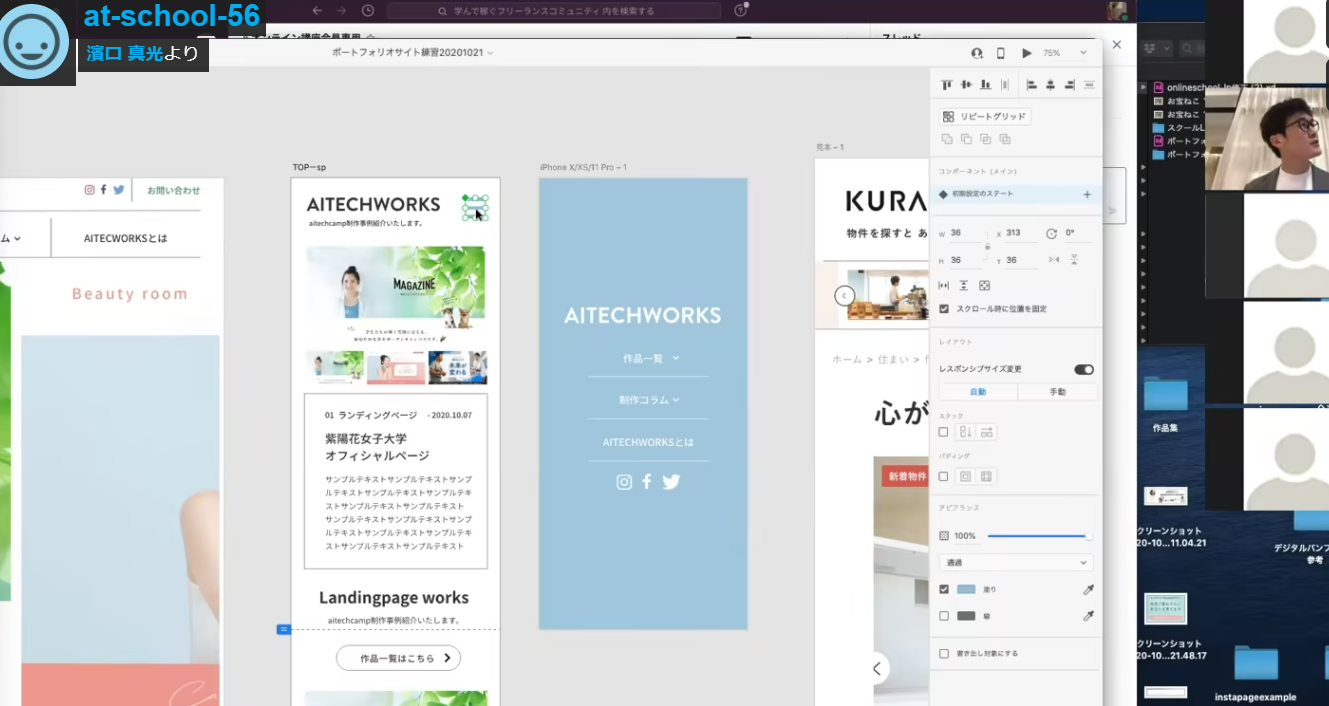The image size is (1329, 706).
Task: Select the 自動 responsive resize tab
Action: (x=978, y=392)
